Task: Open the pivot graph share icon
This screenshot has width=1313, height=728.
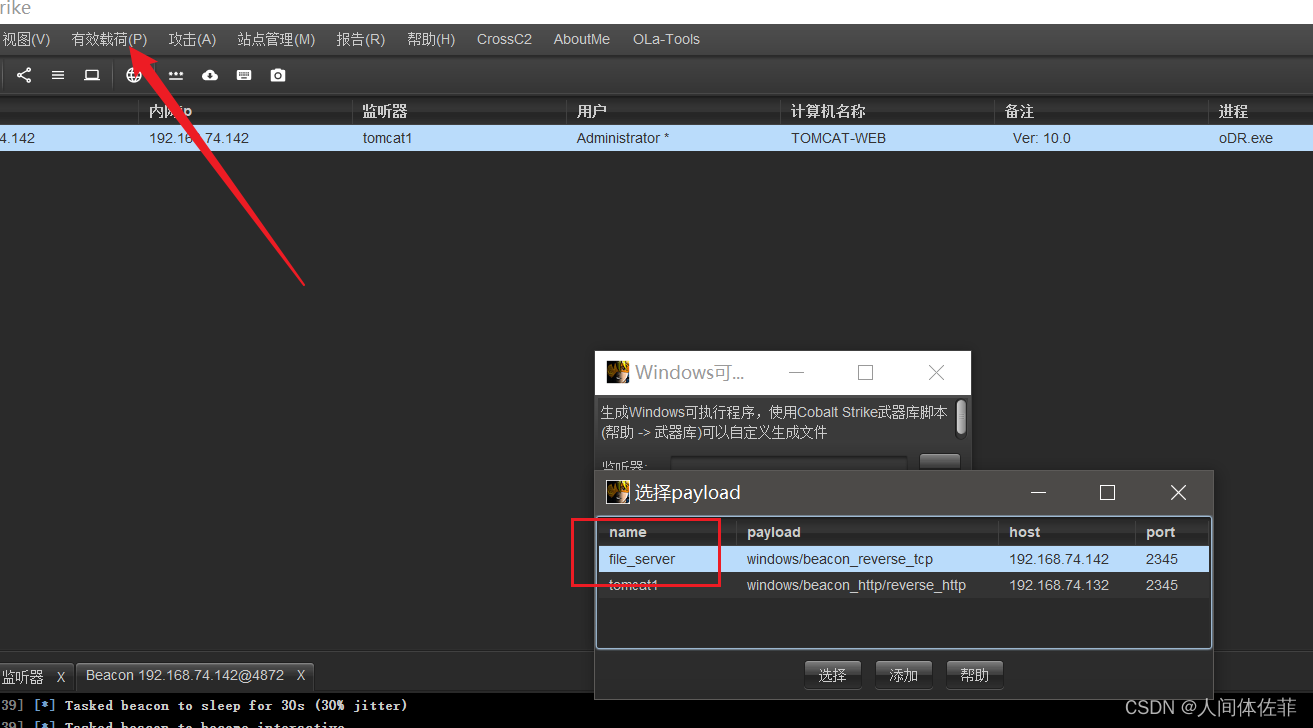Action: pyautogui.click(x=24, y=75)
